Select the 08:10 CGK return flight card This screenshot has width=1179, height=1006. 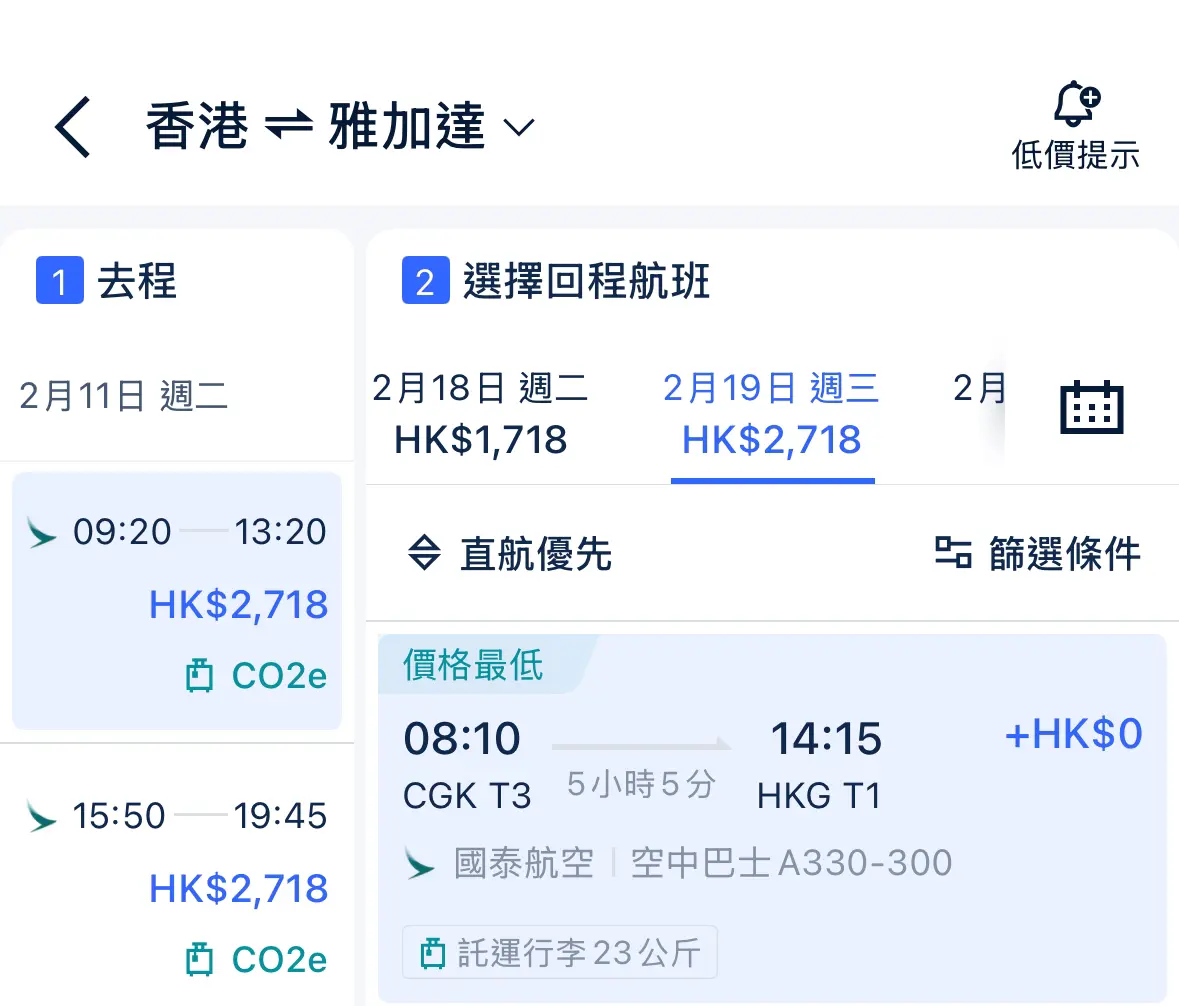772,818
